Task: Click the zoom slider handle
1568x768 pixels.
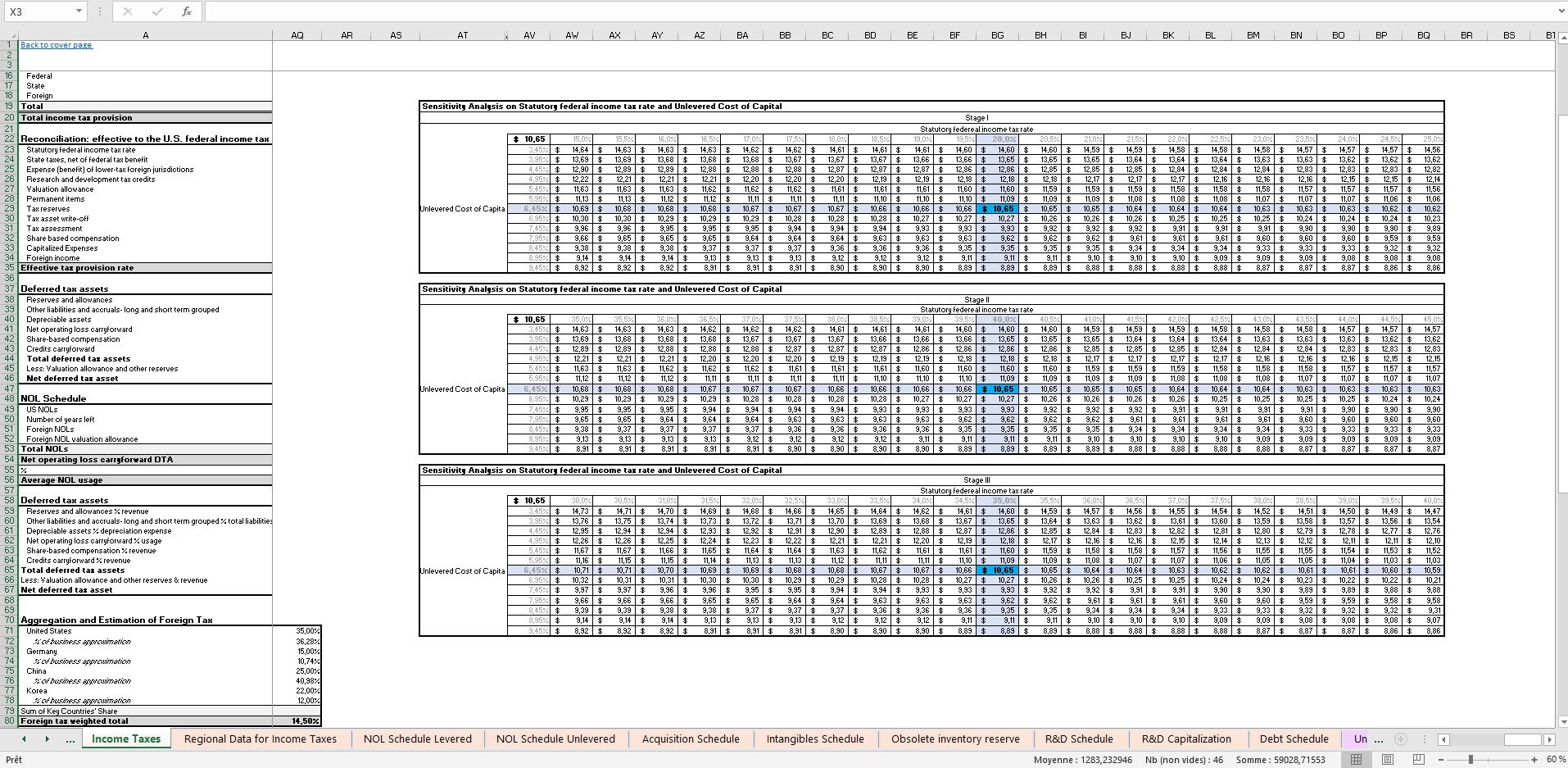Action: coord(1471,760)
